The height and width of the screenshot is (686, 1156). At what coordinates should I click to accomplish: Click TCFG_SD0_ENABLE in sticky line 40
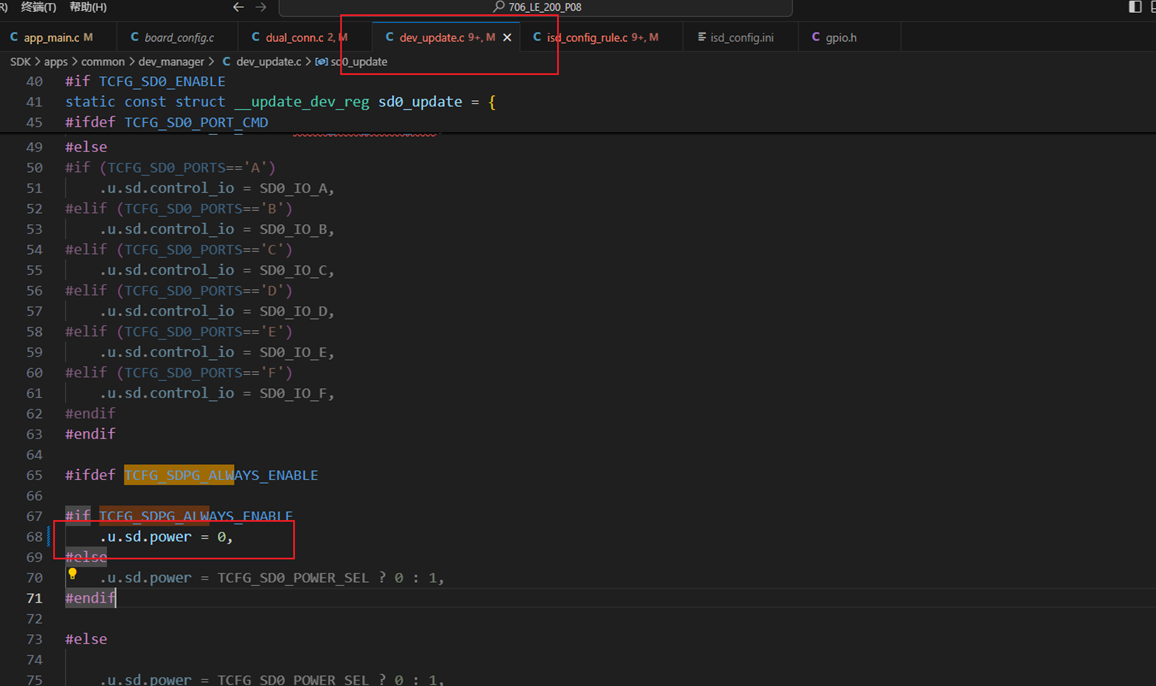point(162,81)
